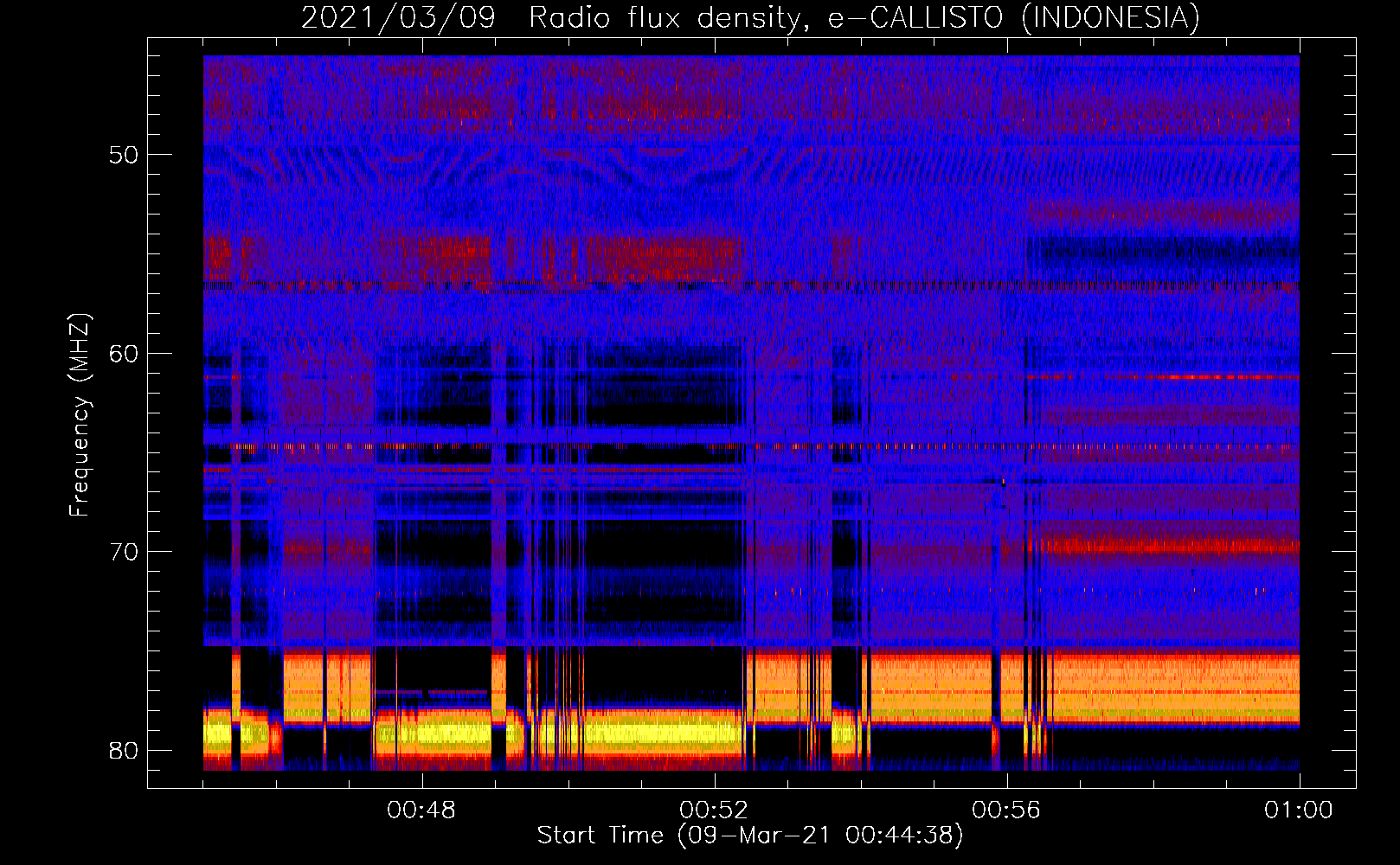Click the "70" frequency tick label
Screen dimensions: 1400x865
click(x=124, y=552)
